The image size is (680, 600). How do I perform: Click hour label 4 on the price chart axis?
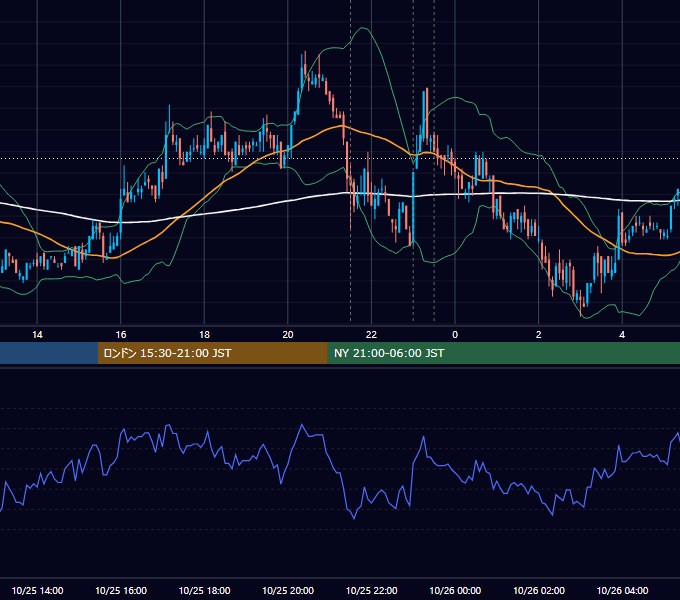(622, 335)
